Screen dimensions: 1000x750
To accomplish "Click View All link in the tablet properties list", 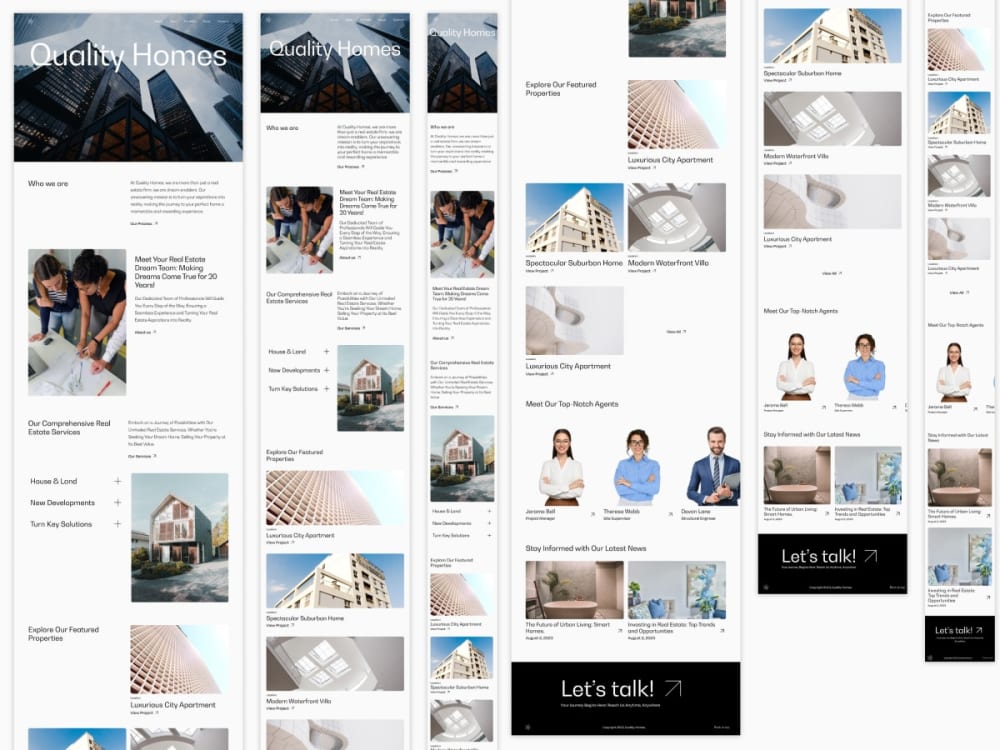I will coord(832,273).
